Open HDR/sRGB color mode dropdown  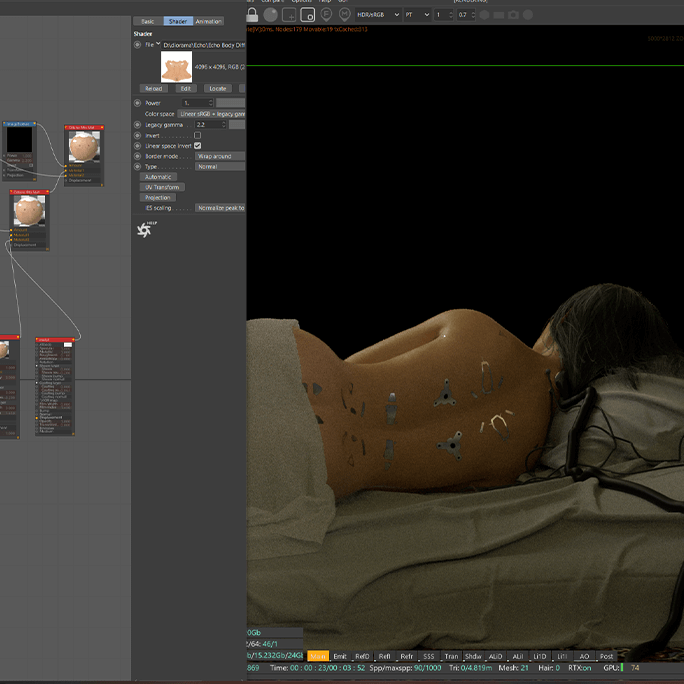tap(378, 15)
